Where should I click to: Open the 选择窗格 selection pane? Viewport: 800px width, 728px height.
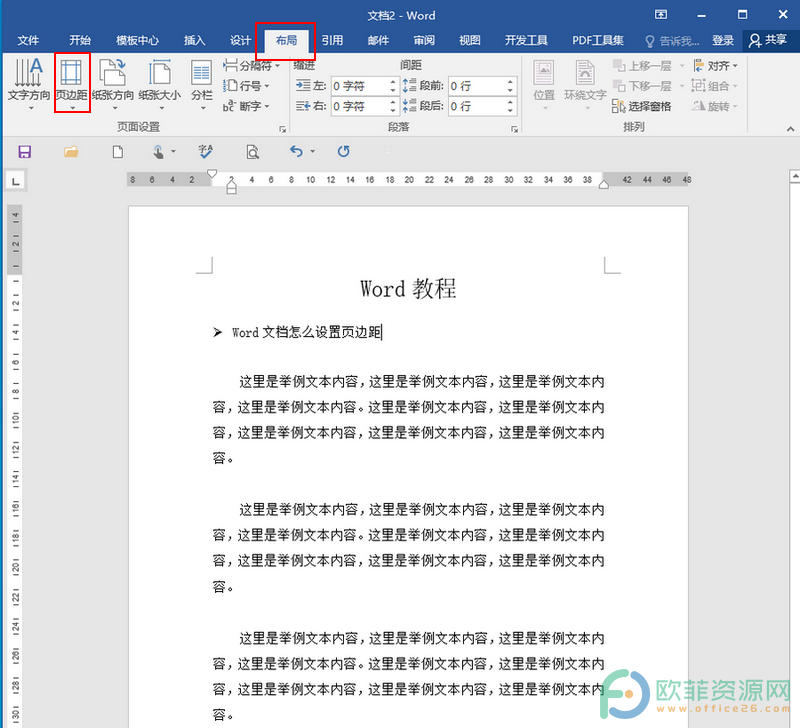point(642,106)
